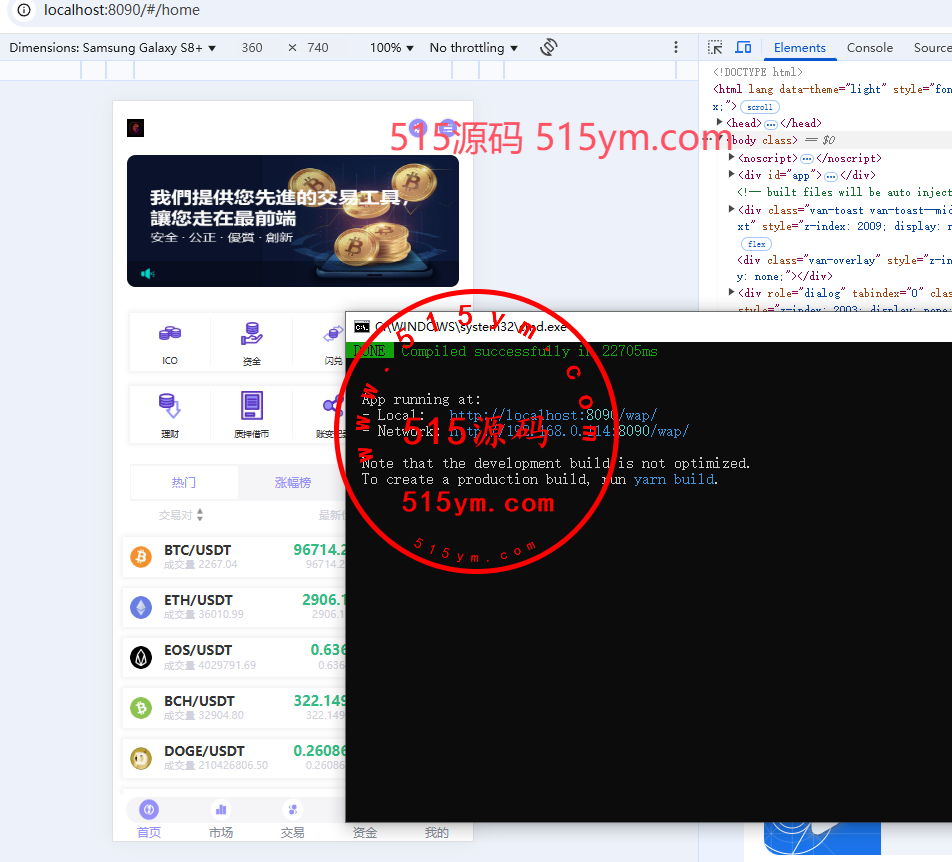This screenshot has width=952, height=862.
Task: Click the rotate device icon in toolbar
Action: point(548,47)
